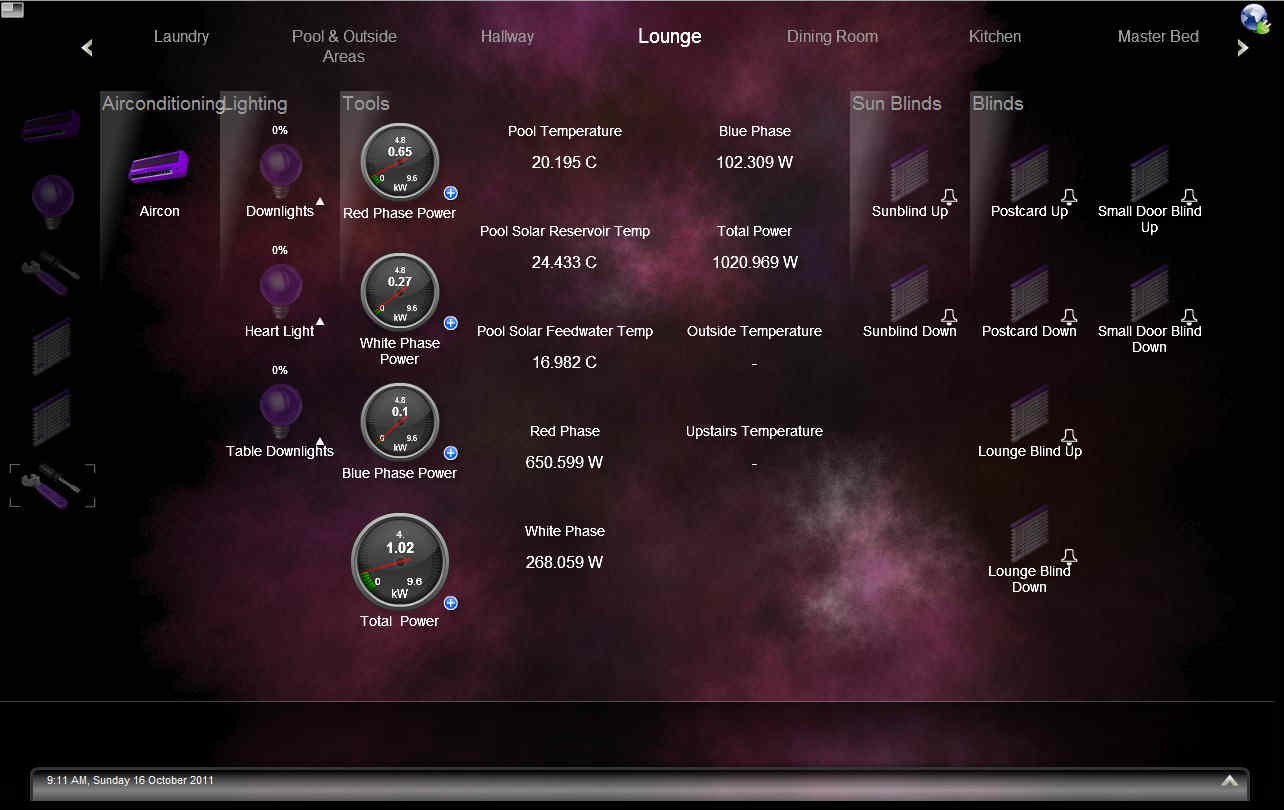Screen dimensions: 1284x810
Task: Select the air conditioner icon in left sidebar
Action: coord(51,127)
